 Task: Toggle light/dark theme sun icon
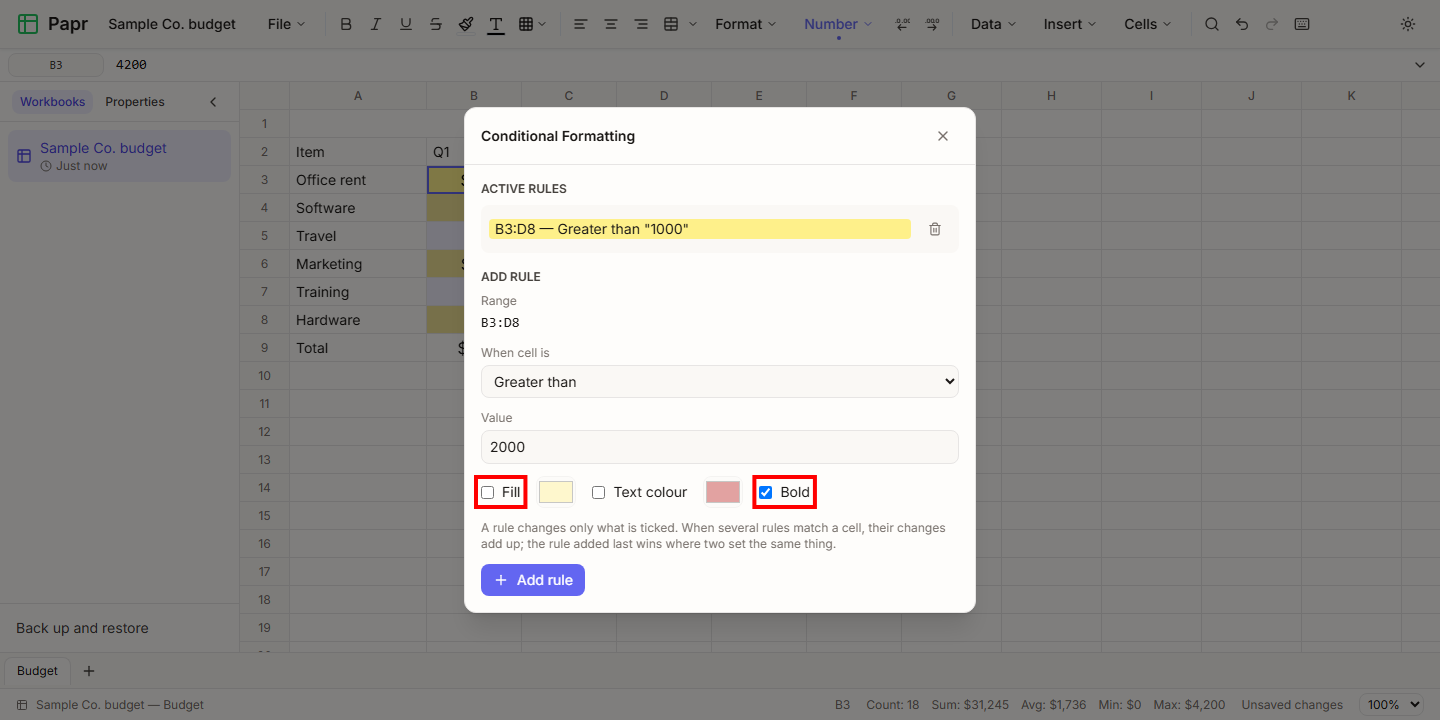pyautogui.click(x=1408, y=24)
